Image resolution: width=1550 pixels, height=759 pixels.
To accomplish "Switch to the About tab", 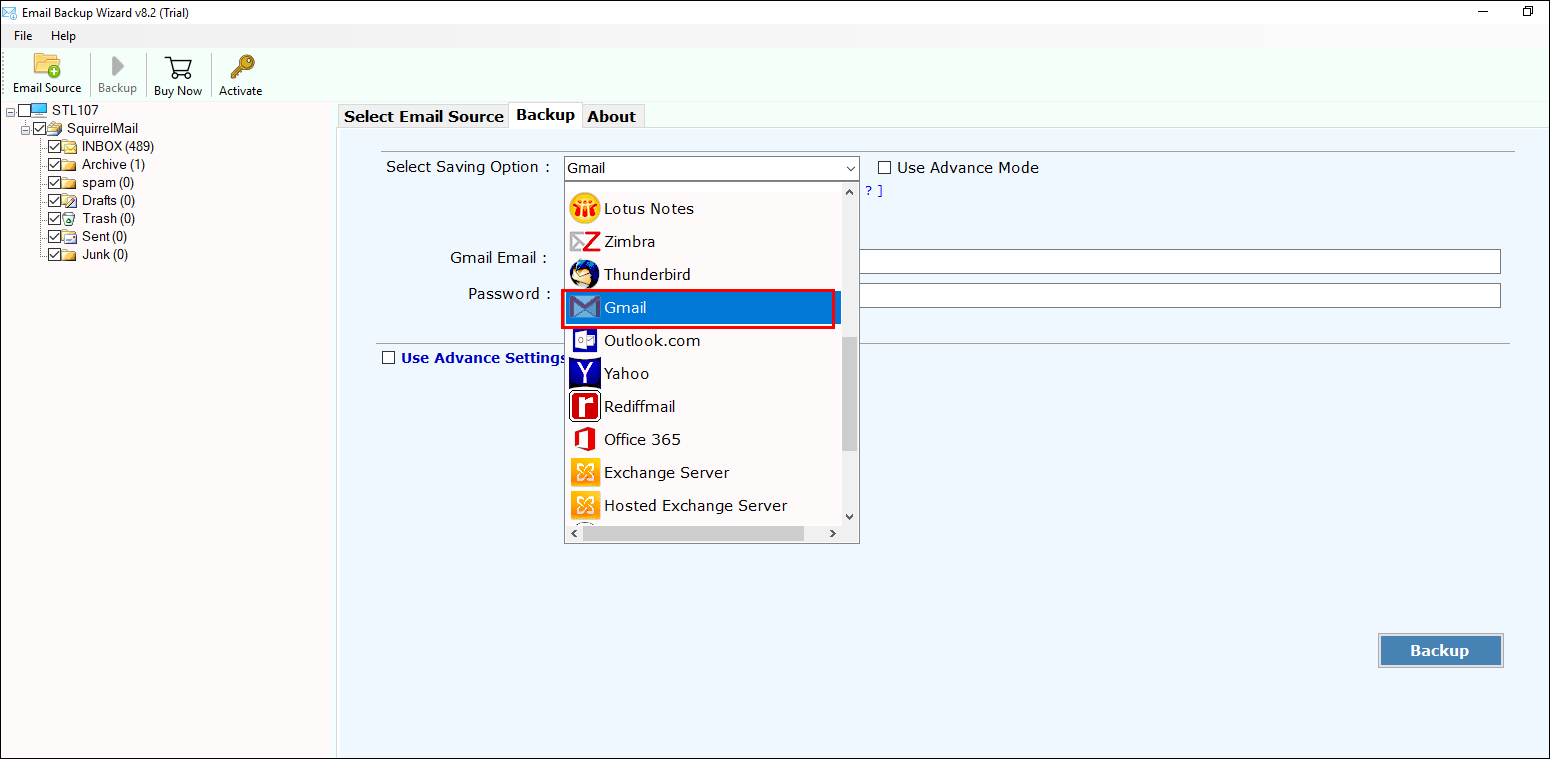I will tap(611, 116).
